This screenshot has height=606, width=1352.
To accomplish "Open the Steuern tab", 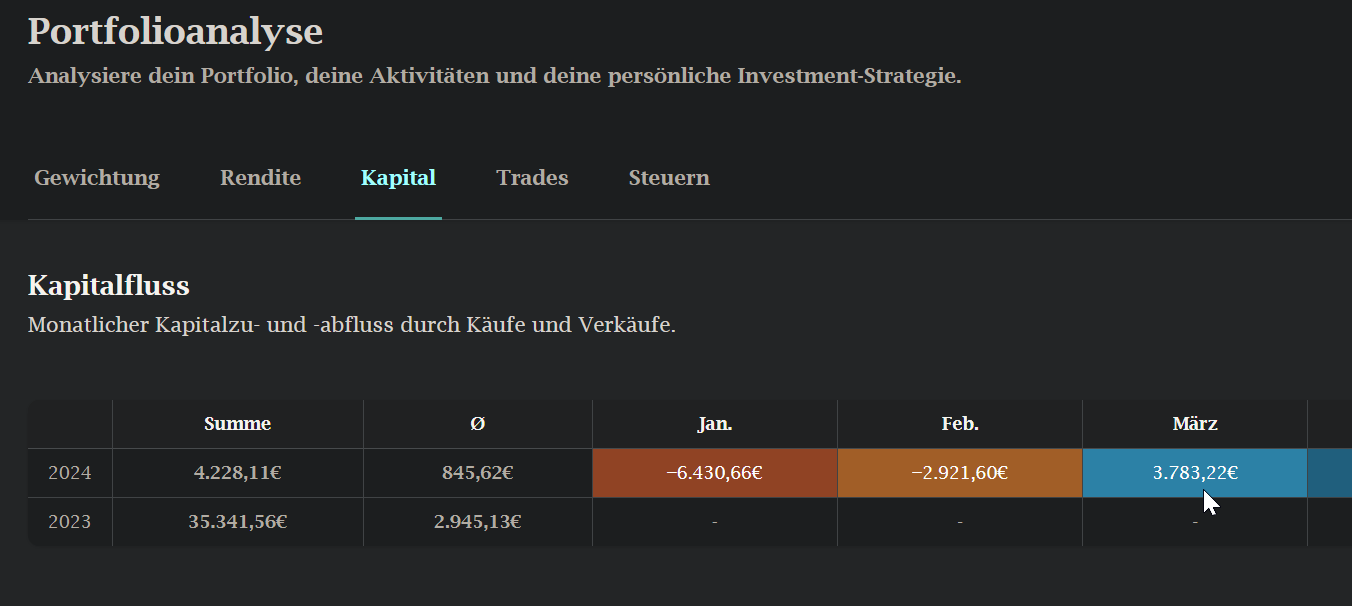I will tap(669, 178).
